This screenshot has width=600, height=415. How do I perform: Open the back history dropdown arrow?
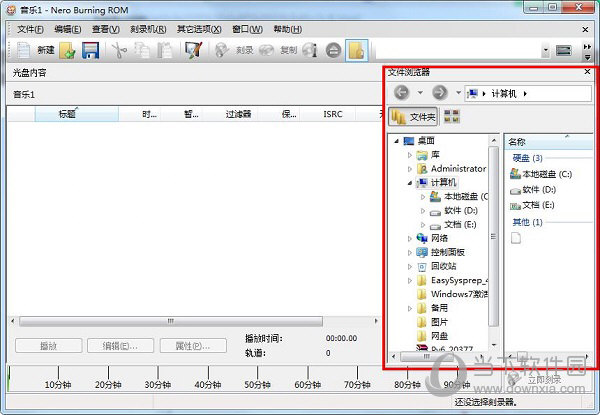(420, 93)
